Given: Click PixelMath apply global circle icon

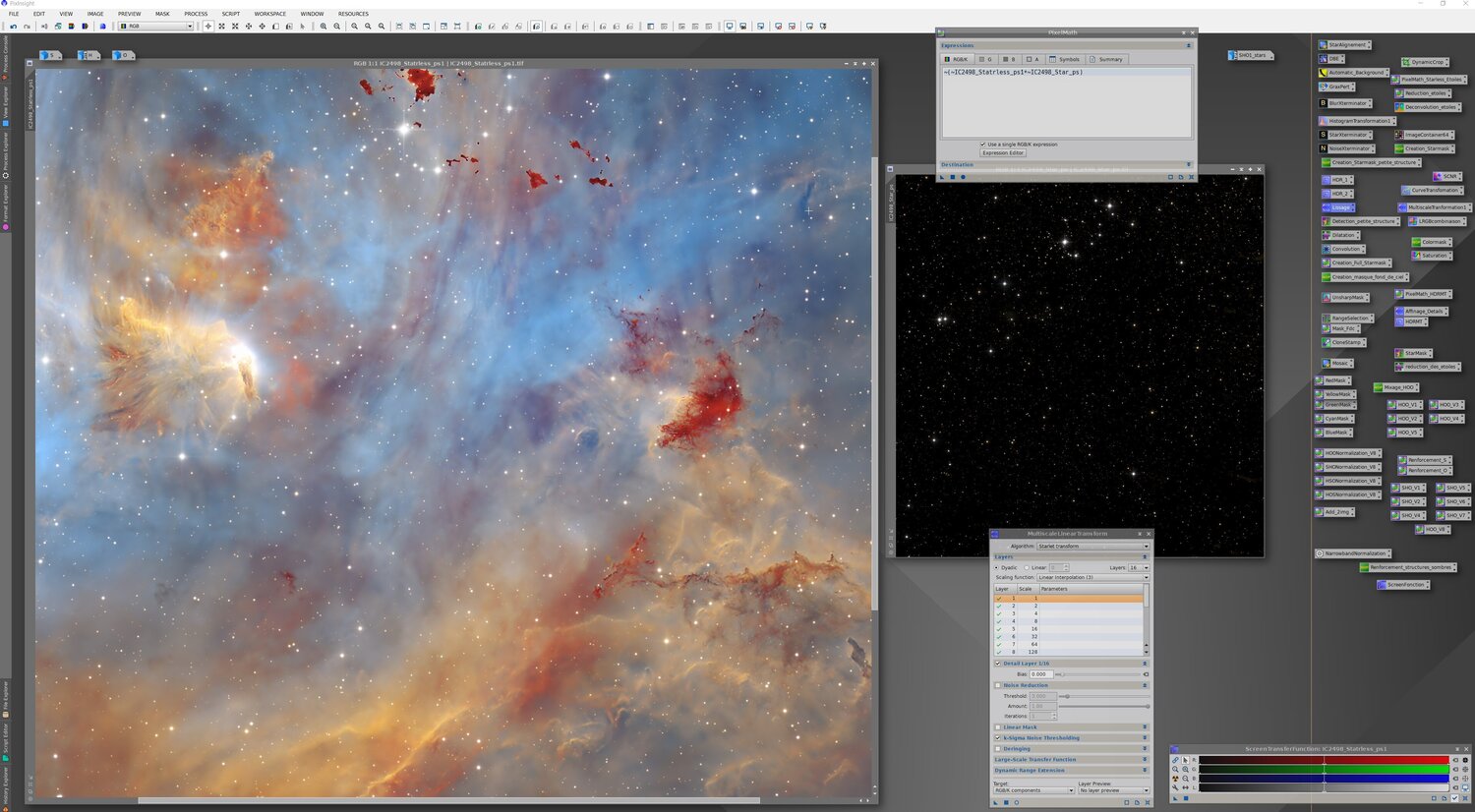Looking at the screenshot, I should pos(963,177).
